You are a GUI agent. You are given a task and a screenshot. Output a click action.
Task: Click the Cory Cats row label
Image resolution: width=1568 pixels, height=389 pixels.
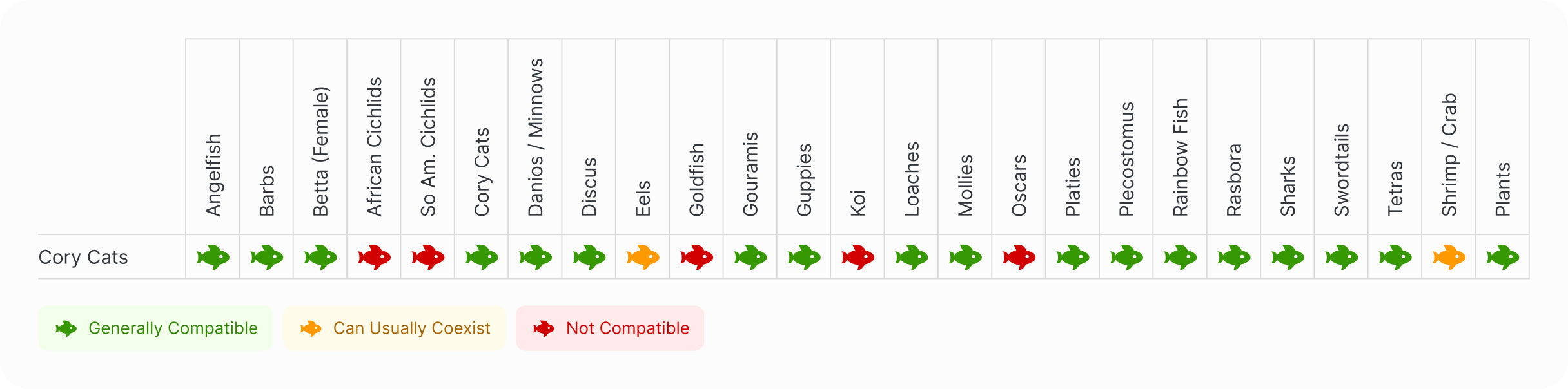click(x=83, y=257)
